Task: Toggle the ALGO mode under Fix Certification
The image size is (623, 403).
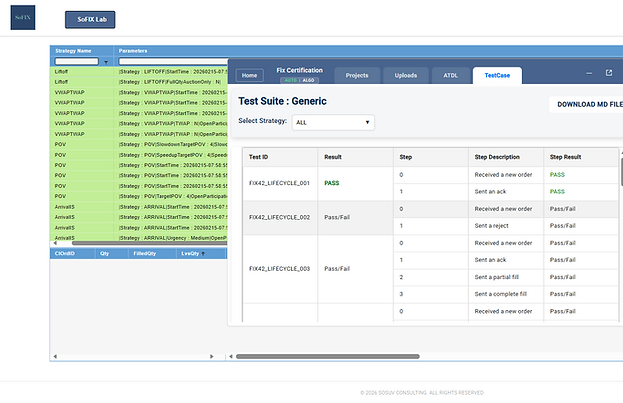Action: (x=309, y=80)
